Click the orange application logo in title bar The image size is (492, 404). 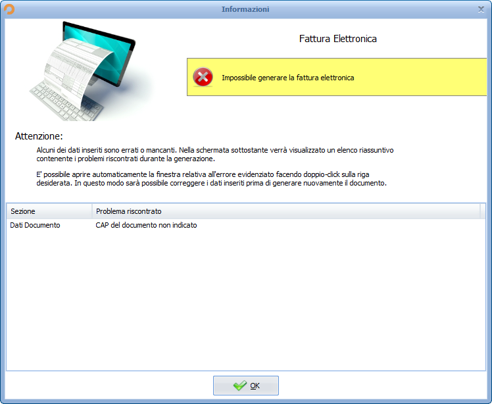pyautogui.click(x=9, y=9)
